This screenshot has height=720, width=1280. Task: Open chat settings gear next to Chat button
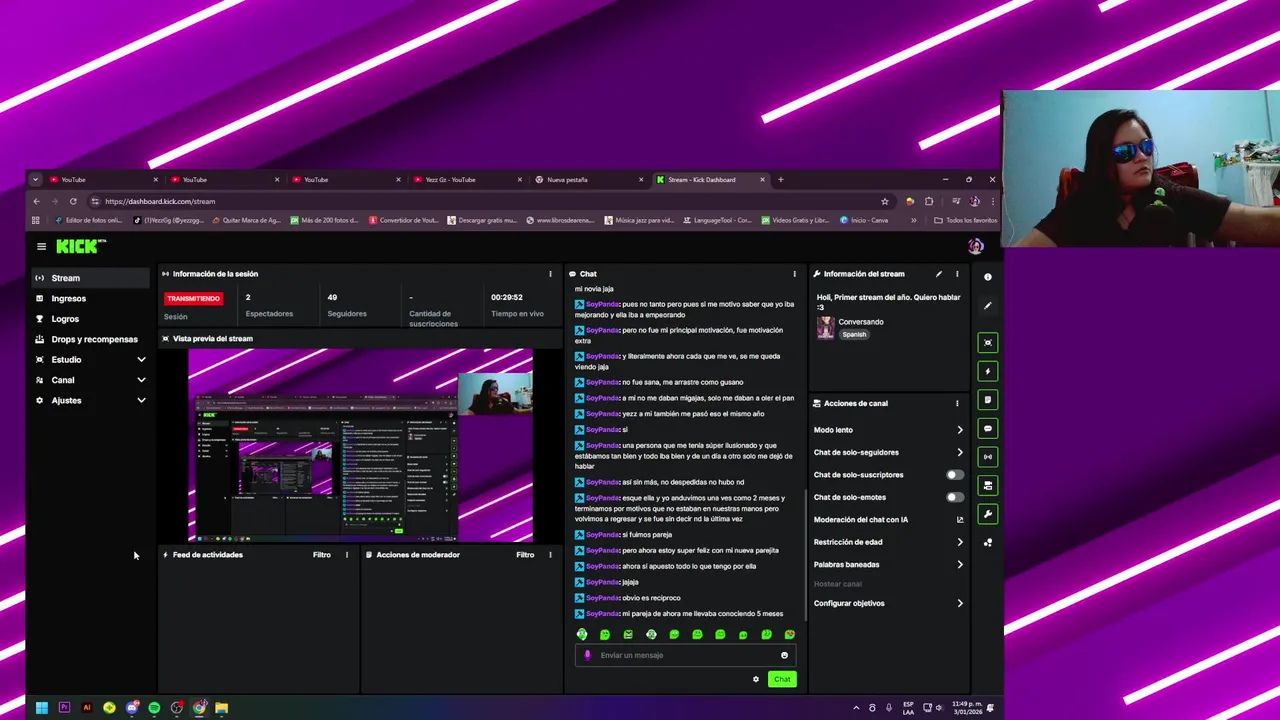[756, 679]
